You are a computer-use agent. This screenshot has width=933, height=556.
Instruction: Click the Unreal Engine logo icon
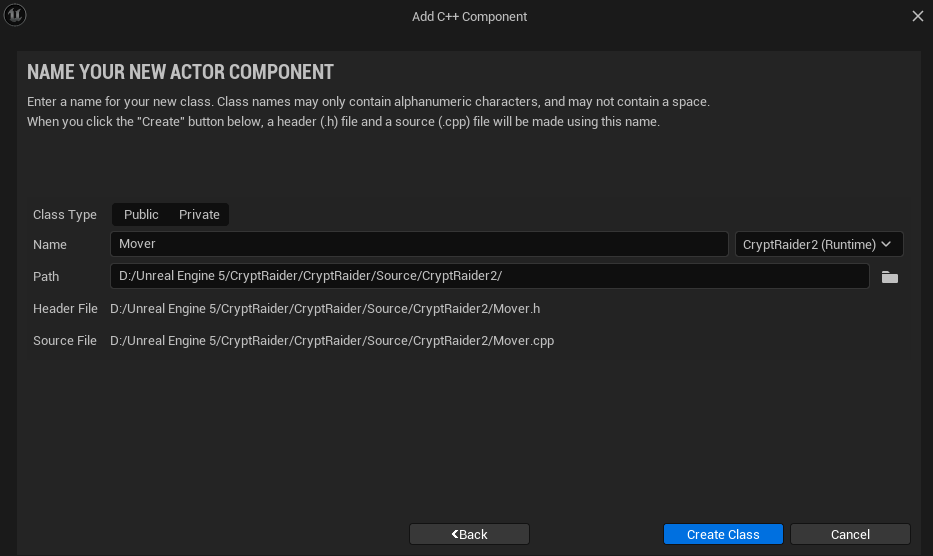(x=15, y=15)
